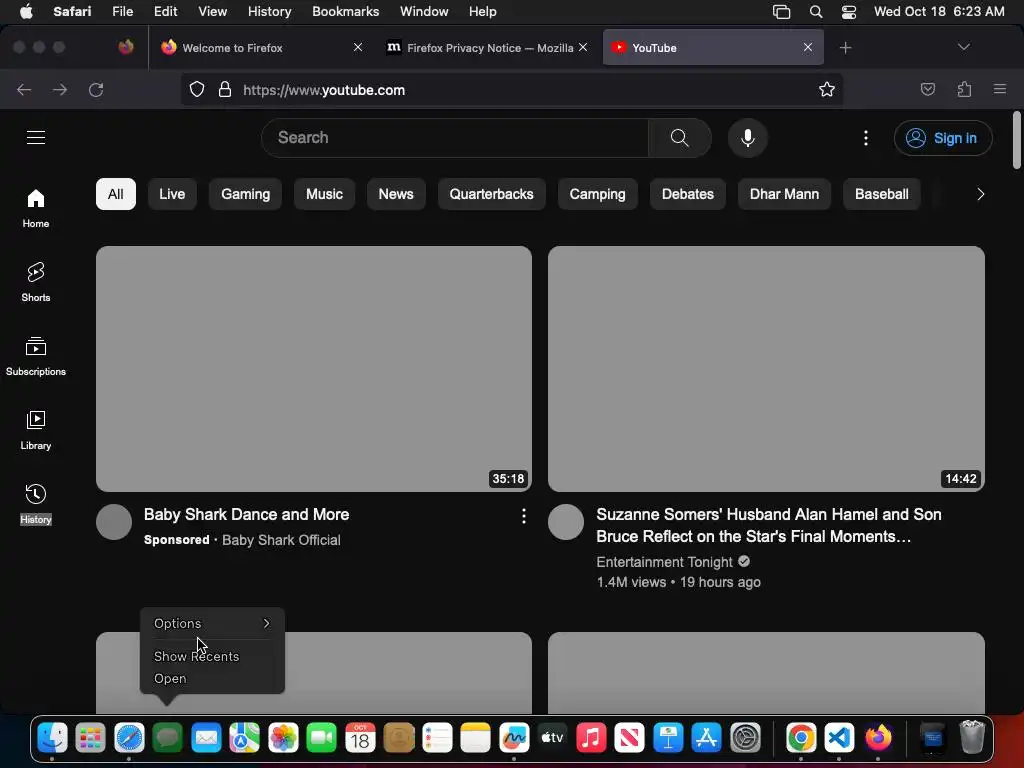
Task: Open Shorts from the sidebar
Action: 36,282
